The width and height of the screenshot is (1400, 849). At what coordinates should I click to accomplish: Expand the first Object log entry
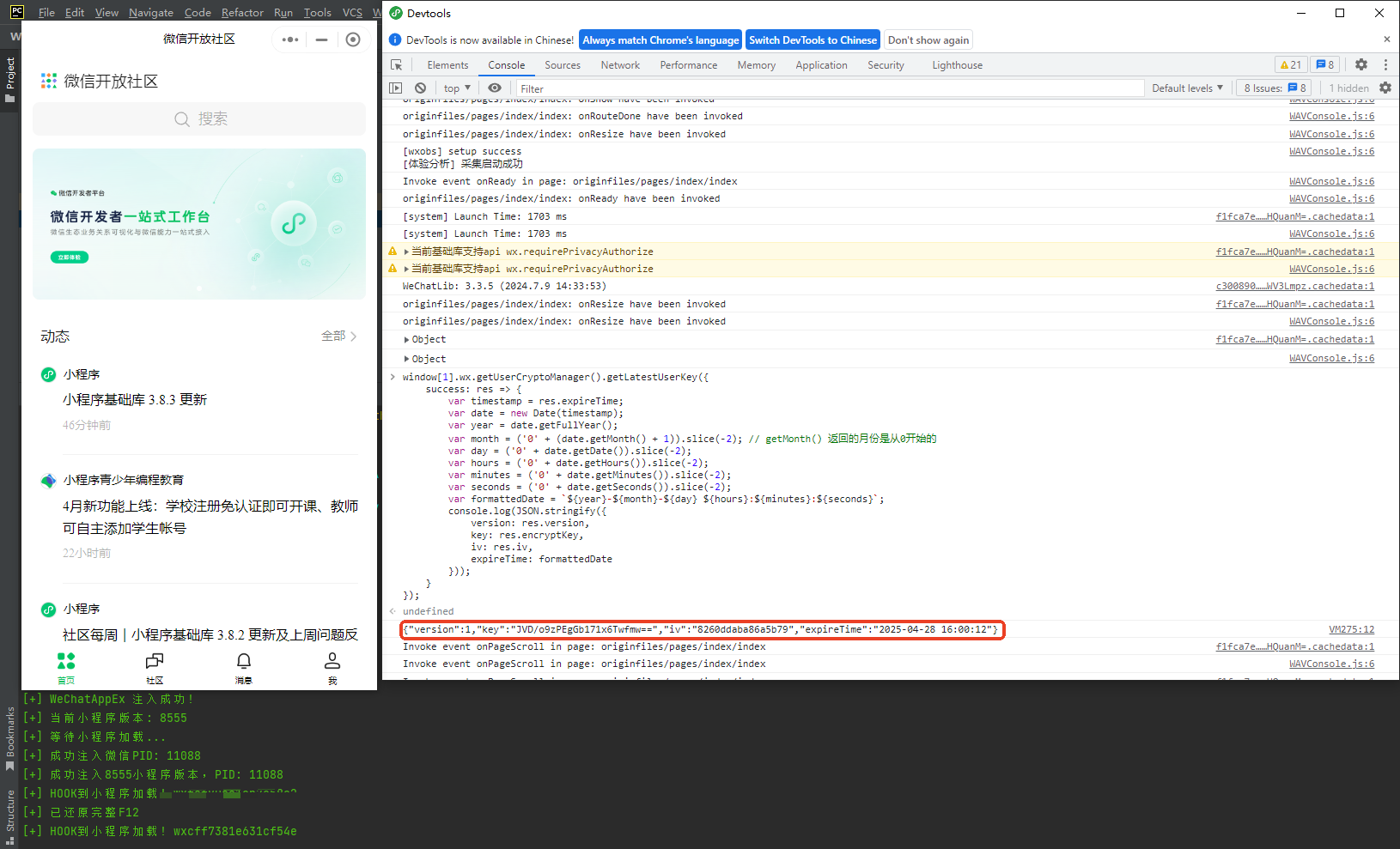[406, 340]
